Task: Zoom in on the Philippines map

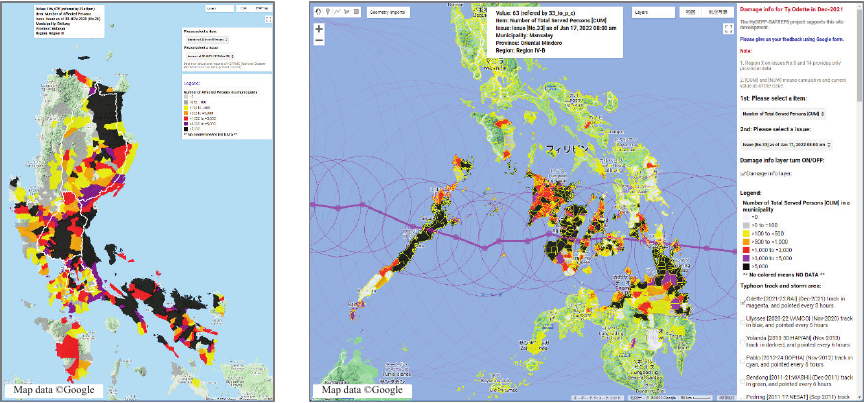Action: click(x=319, y=29)
